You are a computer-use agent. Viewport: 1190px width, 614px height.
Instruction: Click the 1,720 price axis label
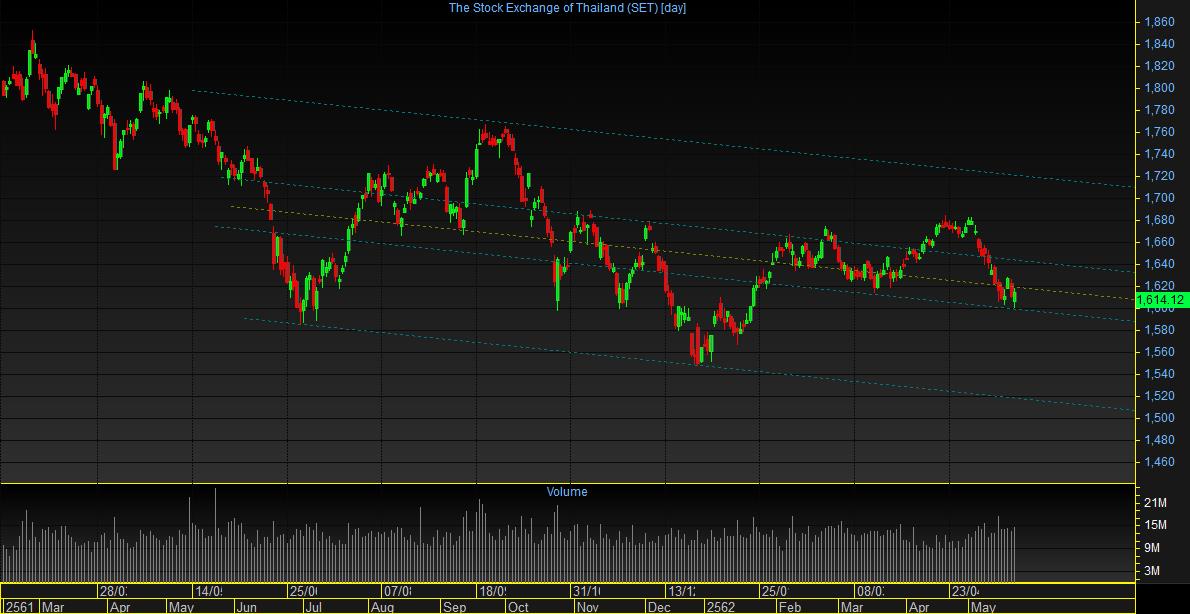click(x=1158, y=176)
